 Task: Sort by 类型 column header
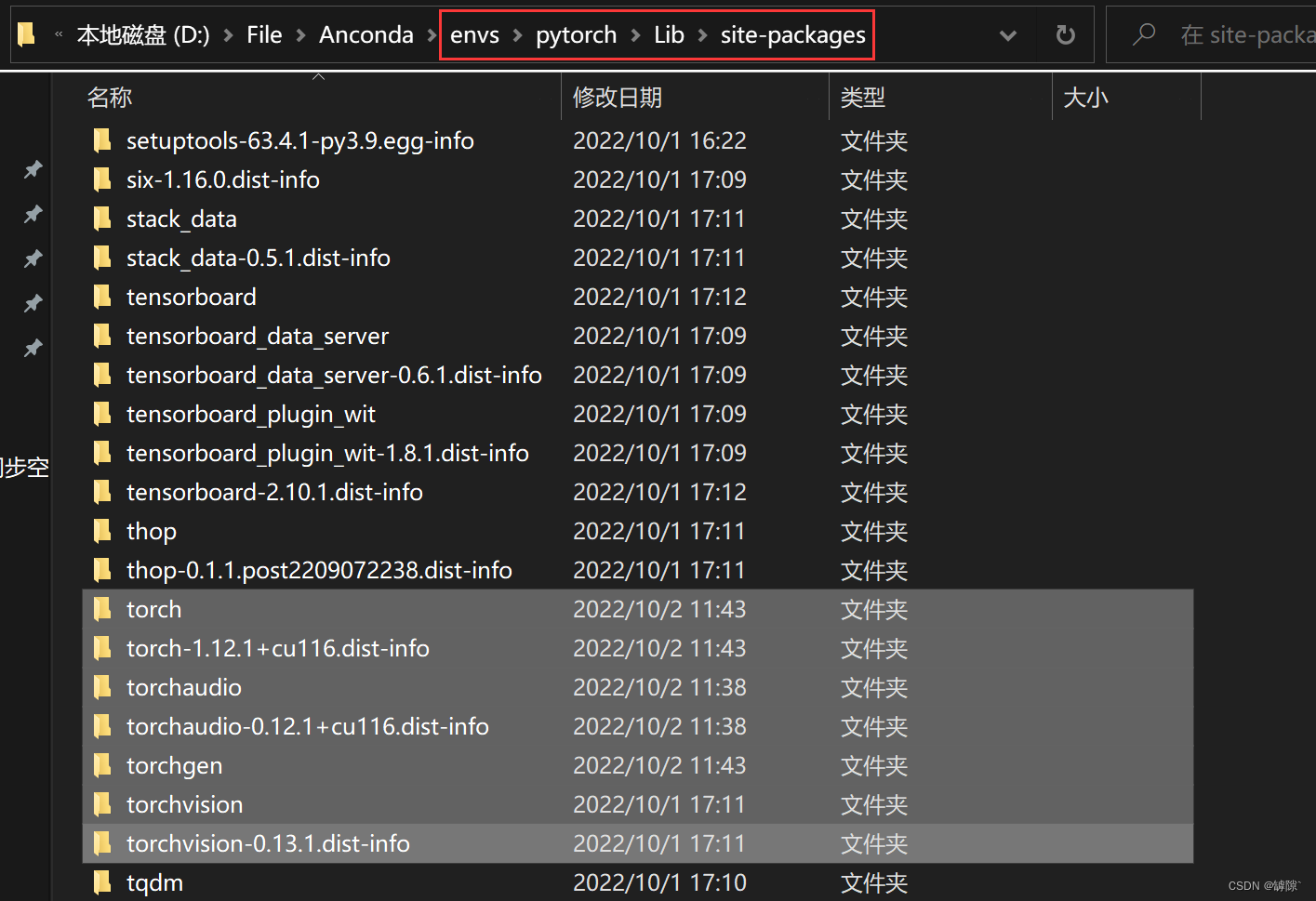coord(863,98)
